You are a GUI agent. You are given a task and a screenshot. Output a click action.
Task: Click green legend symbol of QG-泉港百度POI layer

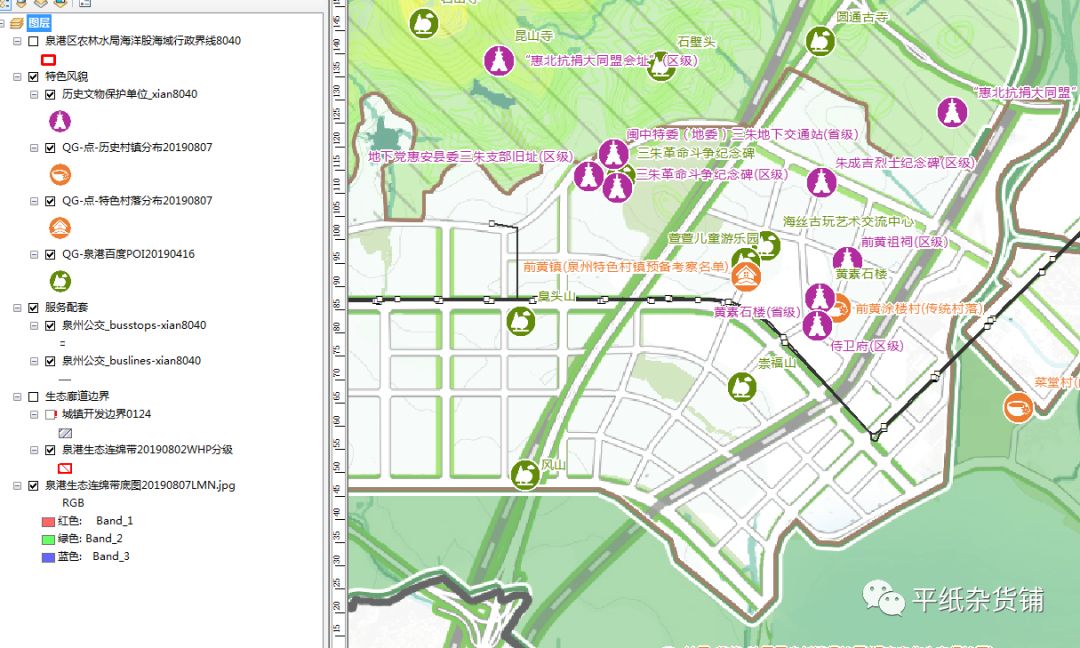tap(60, 281)
